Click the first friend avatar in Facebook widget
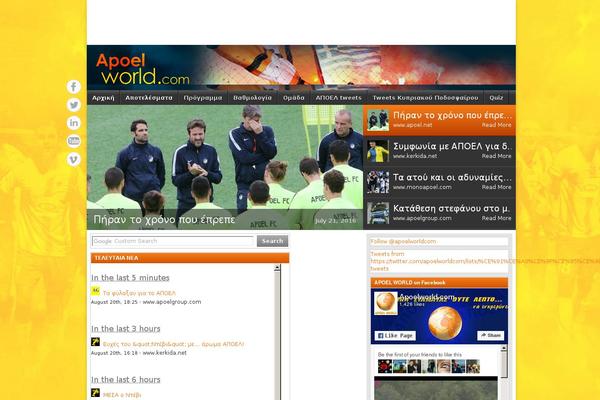 click(385, 367)
